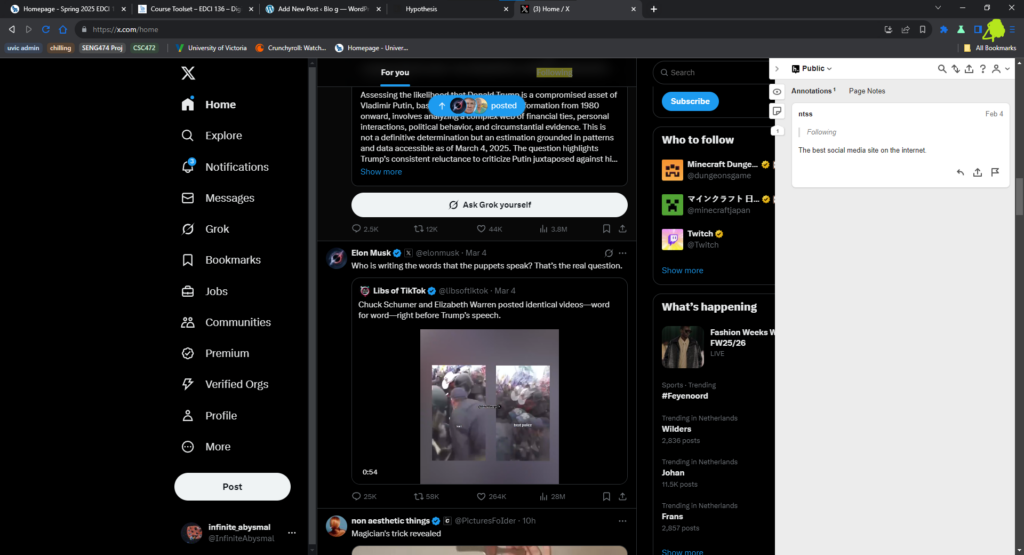Open Communities in the X sidebar
The image size is (1024, 555).
point(225,323)
